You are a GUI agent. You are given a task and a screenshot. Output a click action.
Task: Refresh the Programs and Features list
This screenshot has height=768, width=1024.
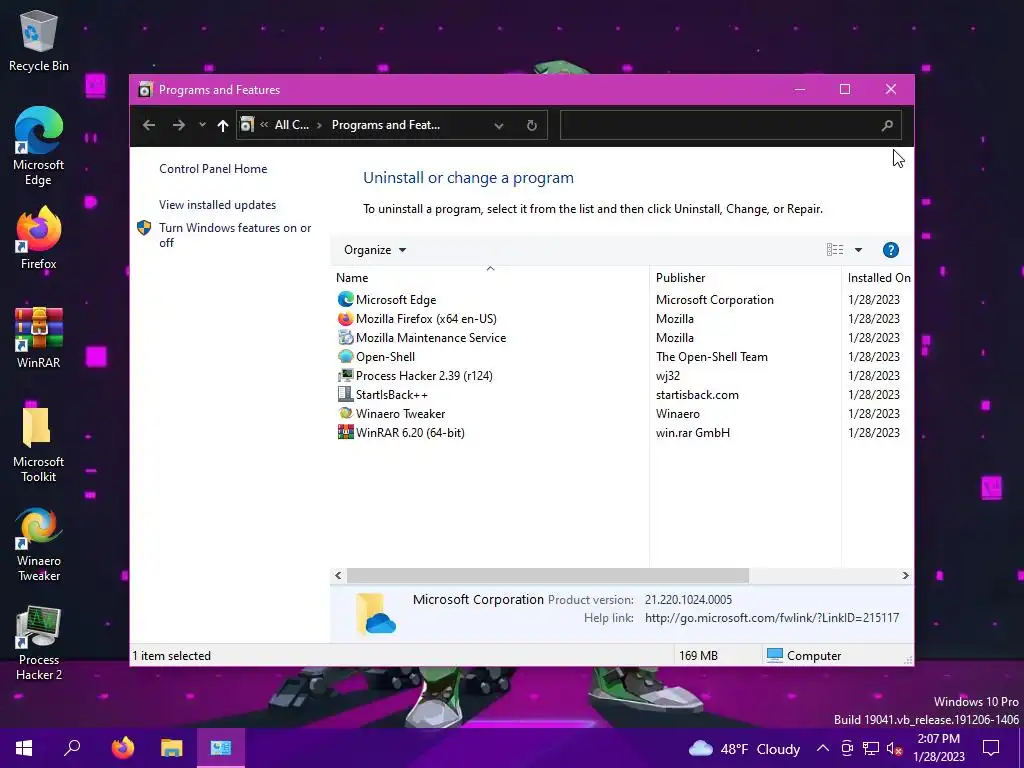532,125
